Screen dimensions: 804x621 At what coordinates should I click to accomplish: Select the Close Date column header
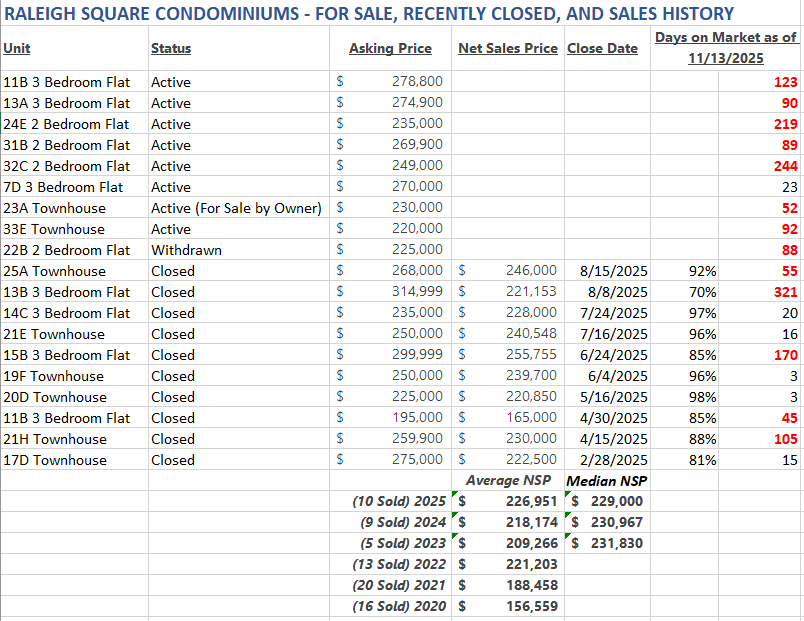[601, 48]
